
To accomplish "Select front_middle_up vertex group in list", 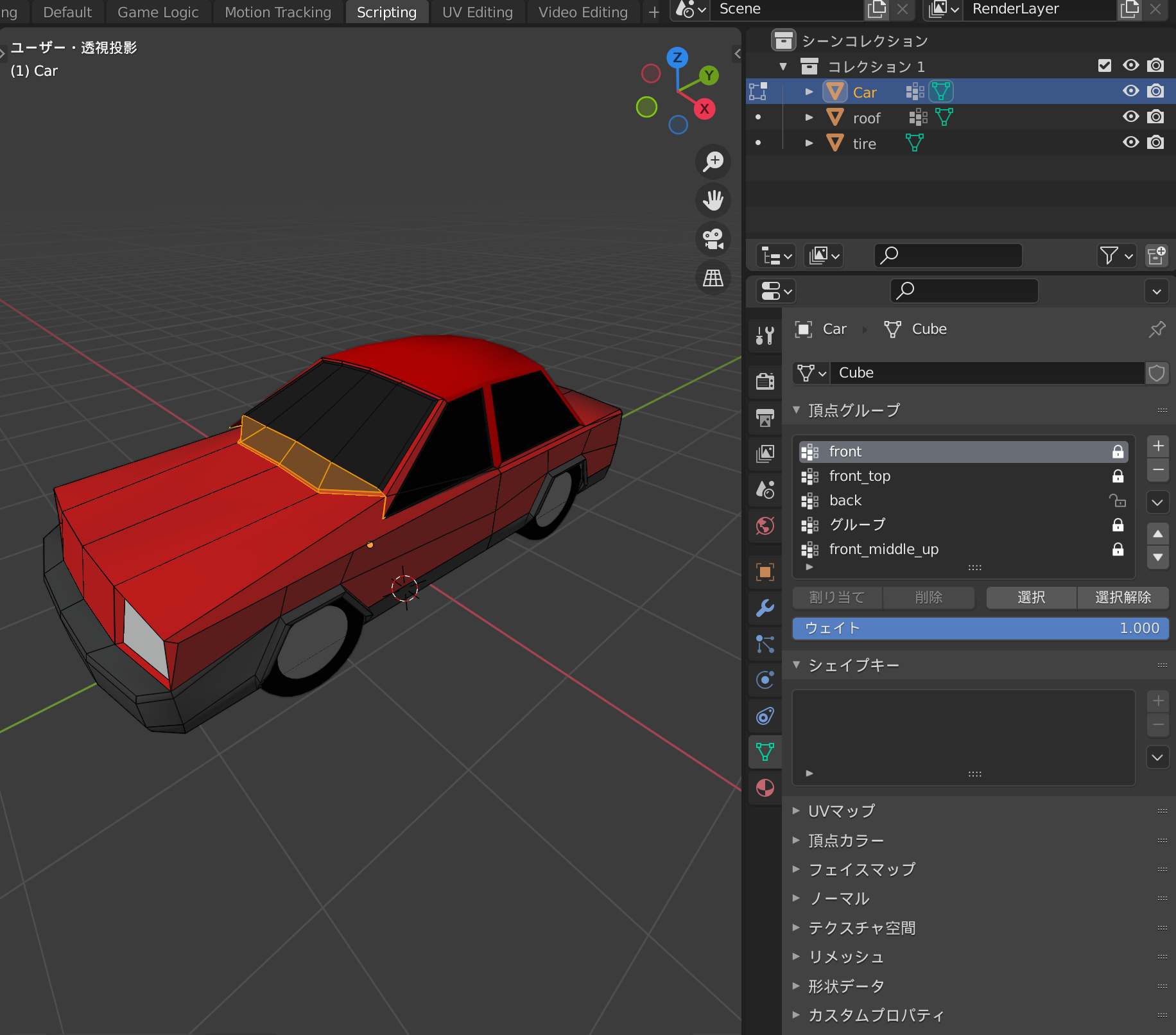I will click(x=883, y=549).
